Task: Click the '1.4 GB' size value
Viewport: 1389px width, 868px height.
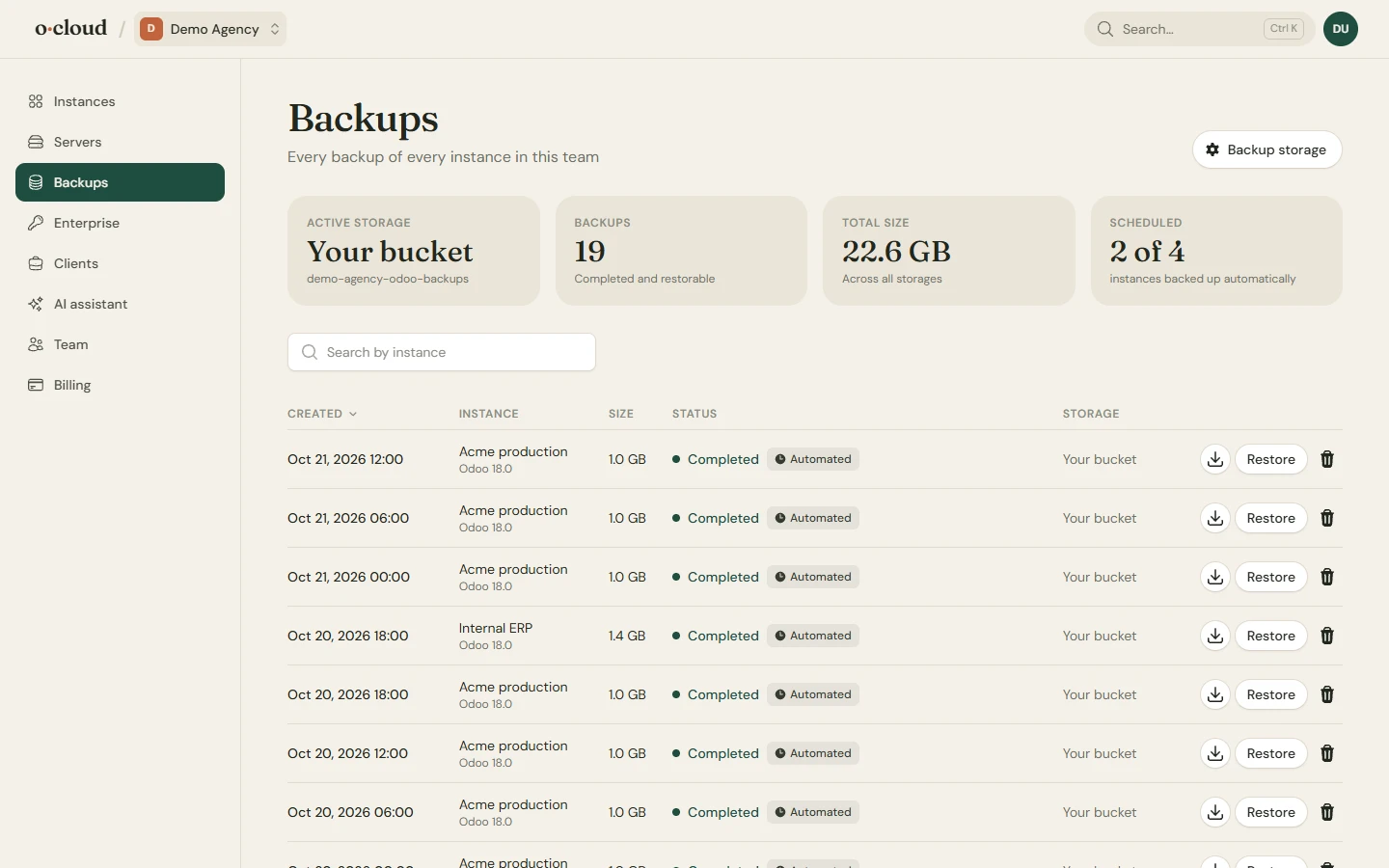Action: [627, 636]
